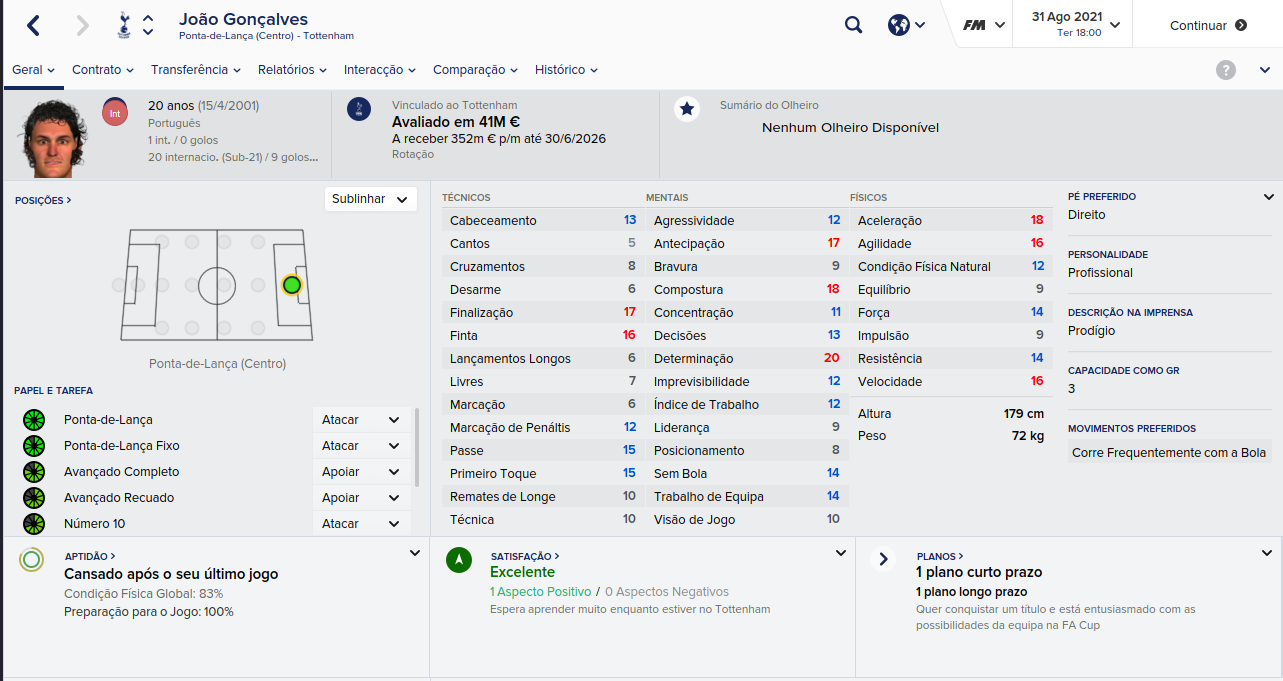
Task: Click the world globe icon
Action: pyautogui.click(x=898, y=25)
